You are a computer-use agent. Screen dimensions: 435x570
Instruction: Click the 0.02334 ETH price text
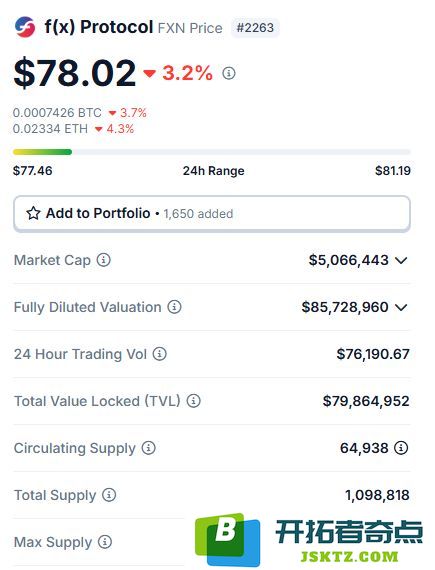[51, 129]
